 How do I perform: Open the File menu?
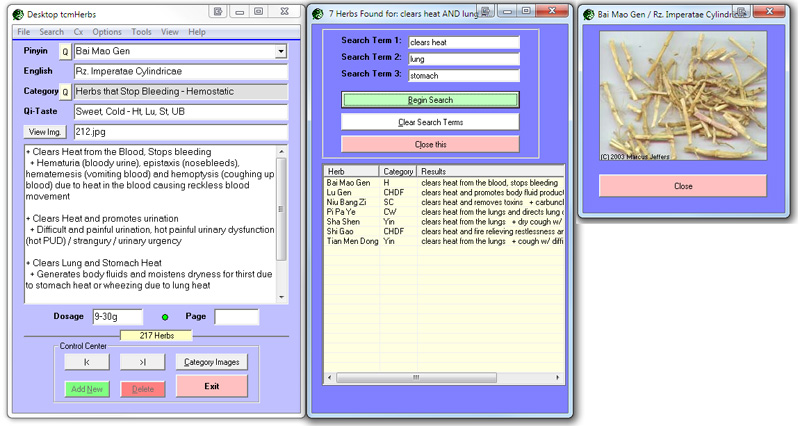[23, 32]
